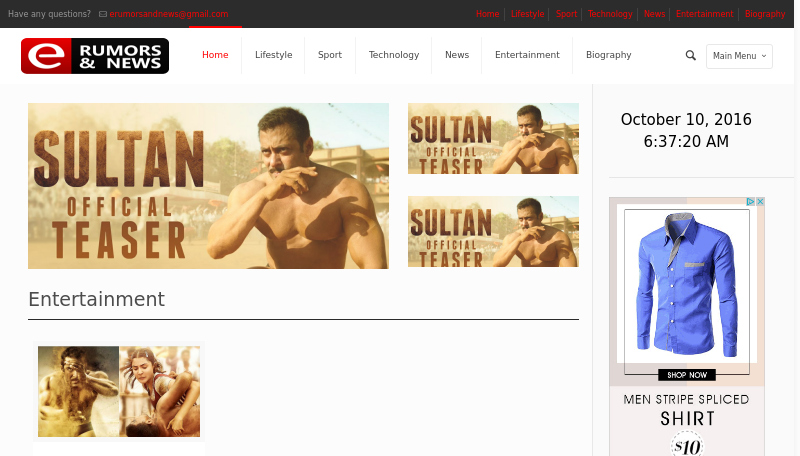
Task: Open the AdChoices icon on shirt ad
Action: click(751, 201)
